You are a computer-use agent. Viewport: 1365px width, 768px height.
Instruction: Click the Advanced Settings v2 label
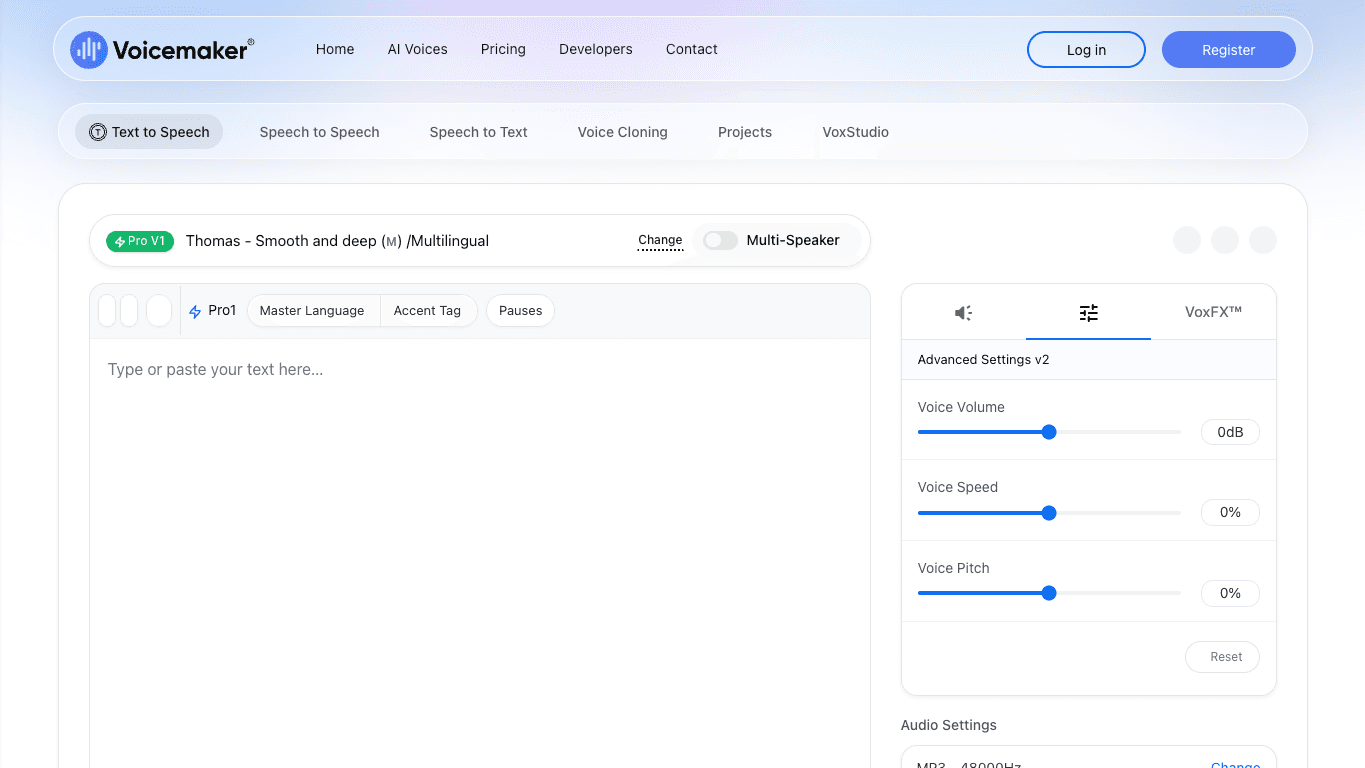[x=983, y=360]
